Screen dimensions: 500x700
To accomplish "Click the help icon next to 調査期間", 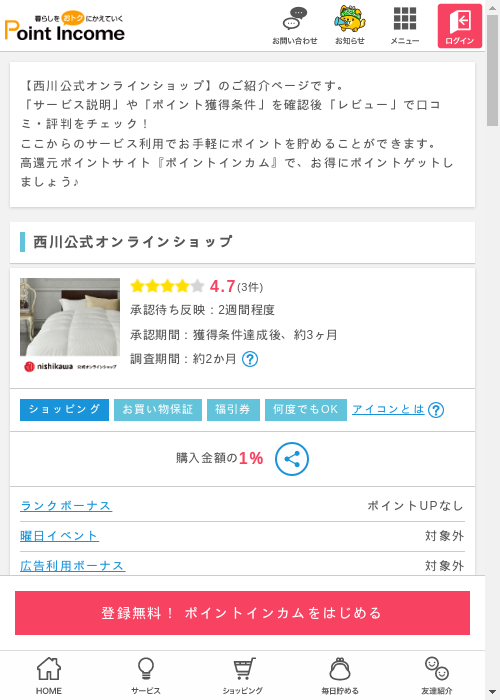I will point(250,359).
